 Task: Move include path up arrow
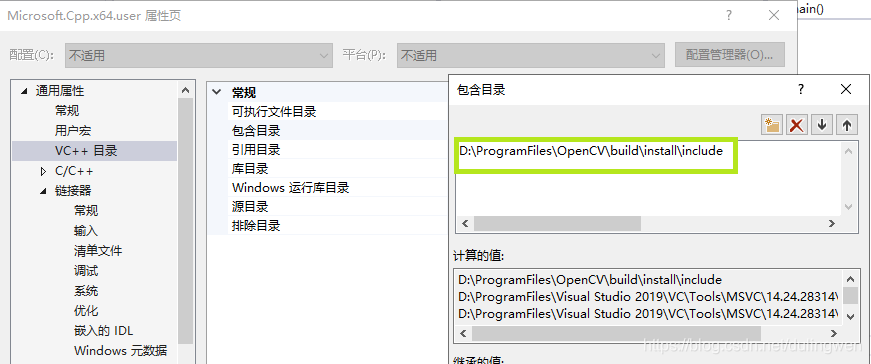tap(847, 125)
